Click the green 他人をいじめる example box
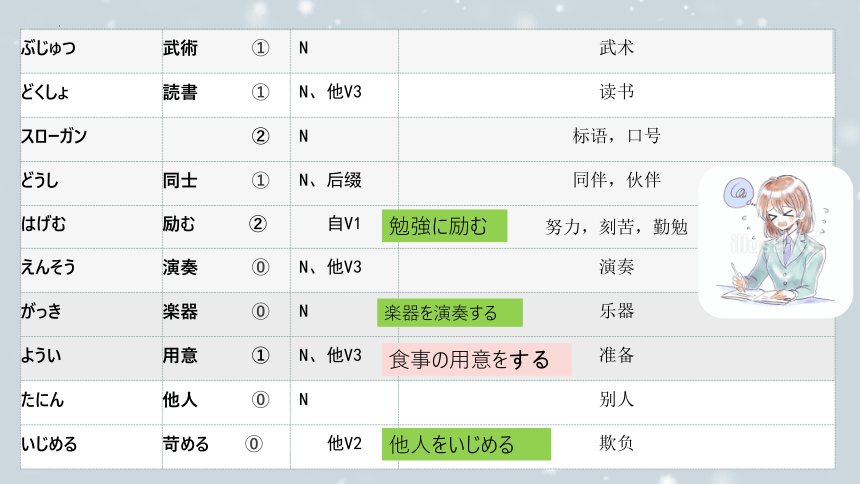This screenshot has width=860, height=484. point(465,444)
